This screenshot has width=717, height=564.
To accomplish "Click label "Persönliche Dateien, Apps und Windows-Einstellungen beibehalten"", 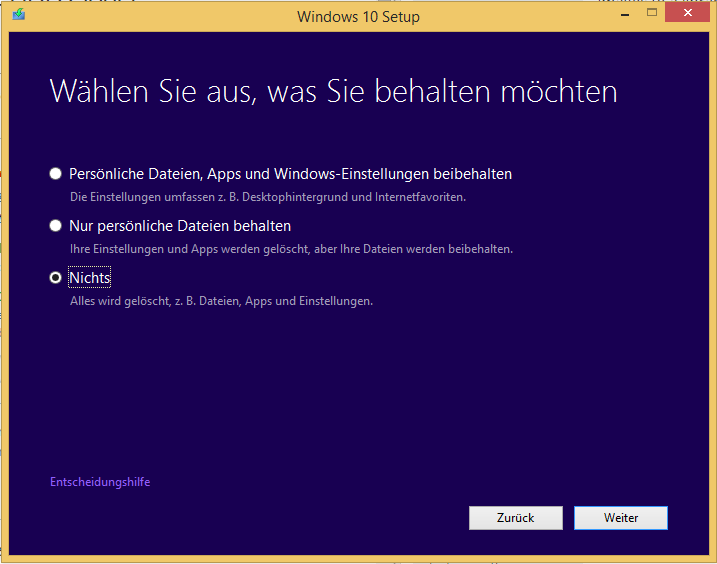I will [290, 174].
